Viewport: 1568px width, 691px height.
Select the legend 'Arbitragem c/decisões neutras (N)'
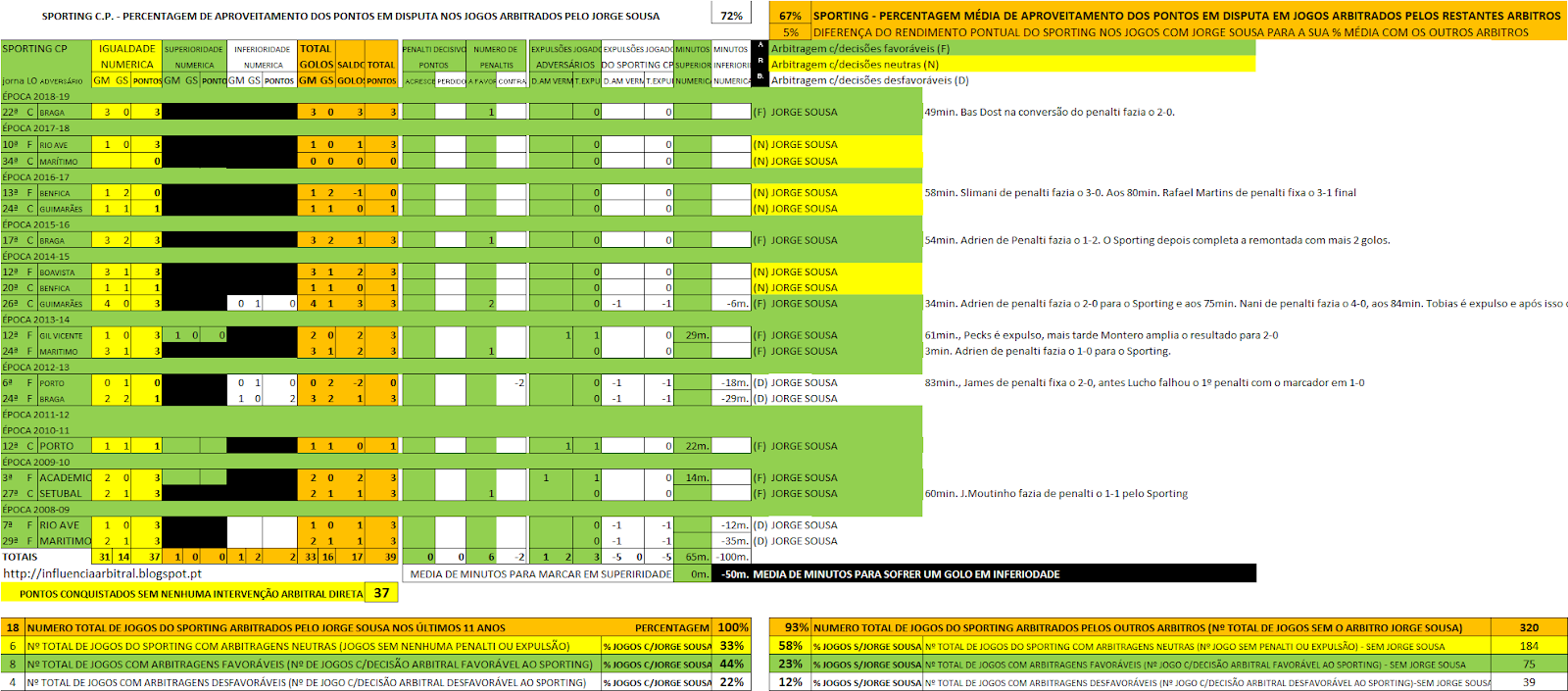point(854,65)
